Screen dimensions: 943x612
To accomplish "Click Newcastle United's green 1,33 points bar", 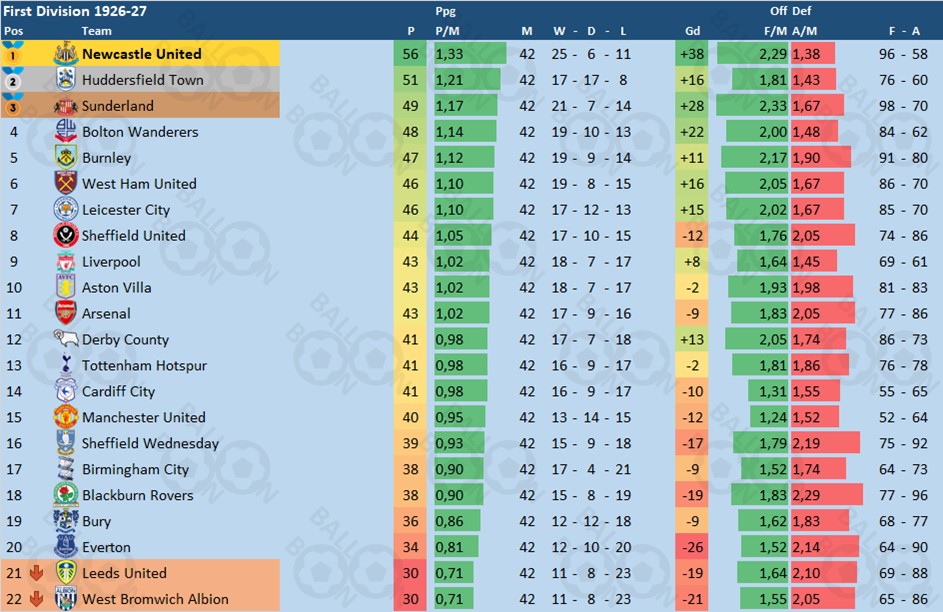I will click(x=470, y=54).
